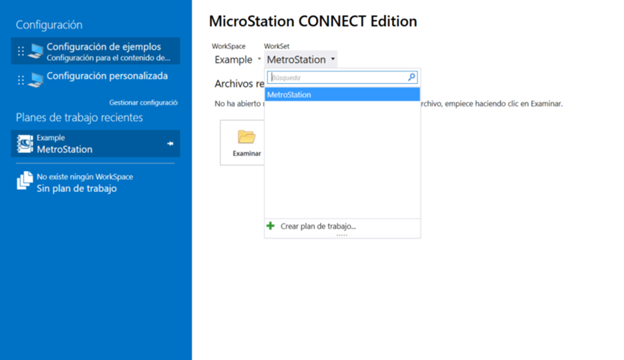Grab the drag handle beside Configuración de ejemplos
Screen dimensions: 624x360
(x=21, y=51)
